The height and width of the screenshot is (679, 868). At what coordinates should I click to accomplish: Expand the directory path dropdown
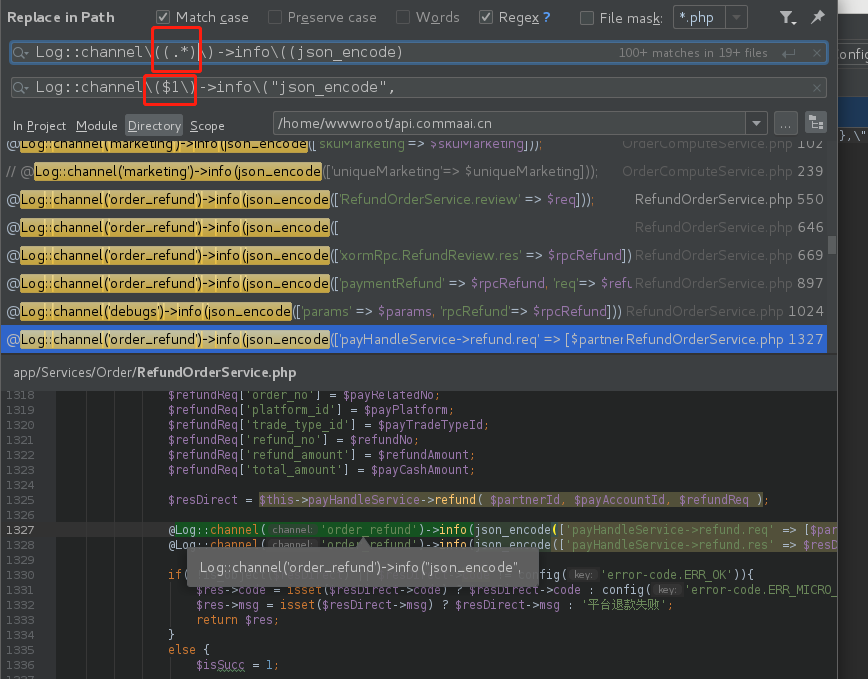pos(756,123)
